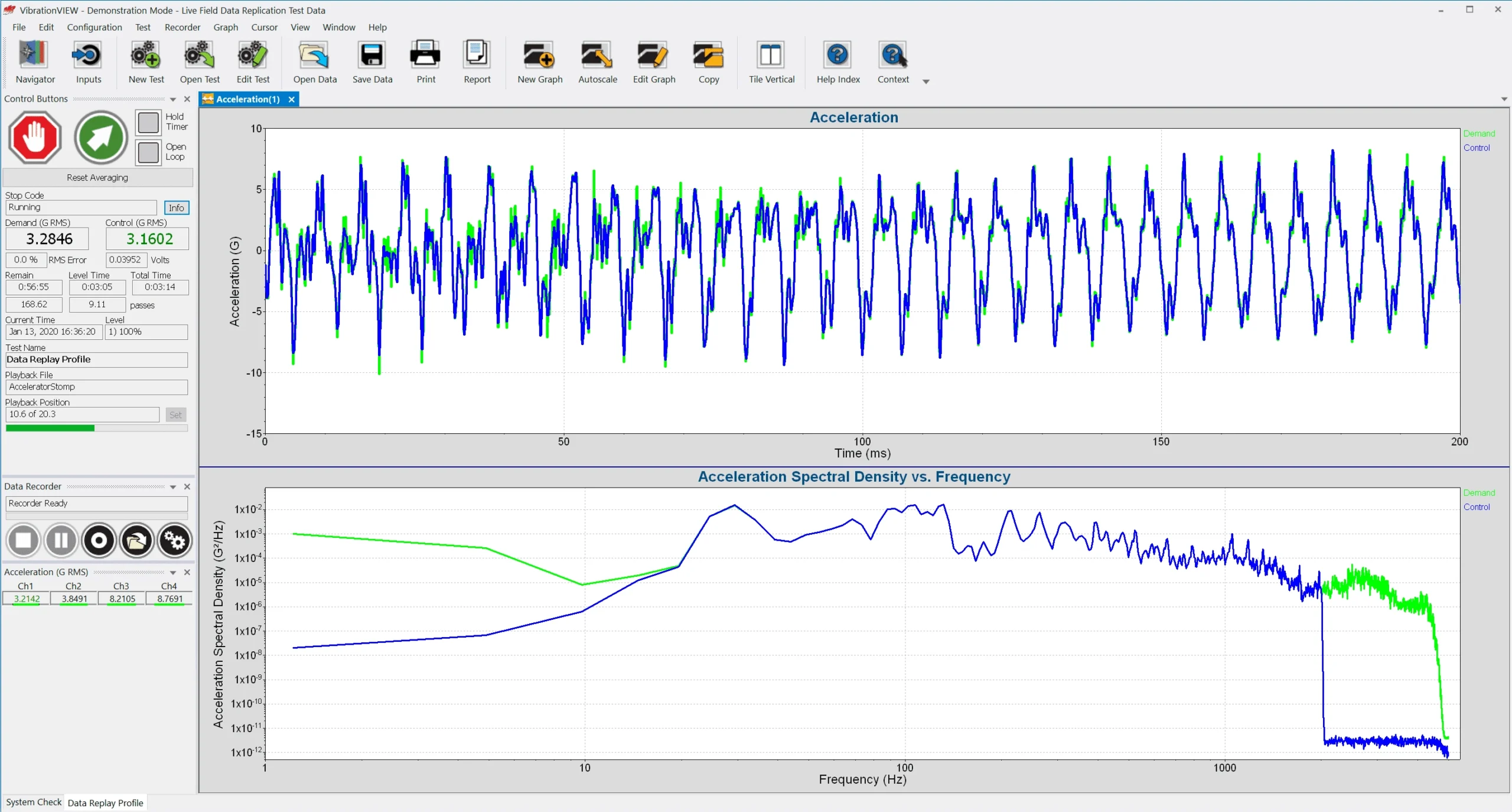Toggle the Hold Timer checkbox

pos(148,122)
